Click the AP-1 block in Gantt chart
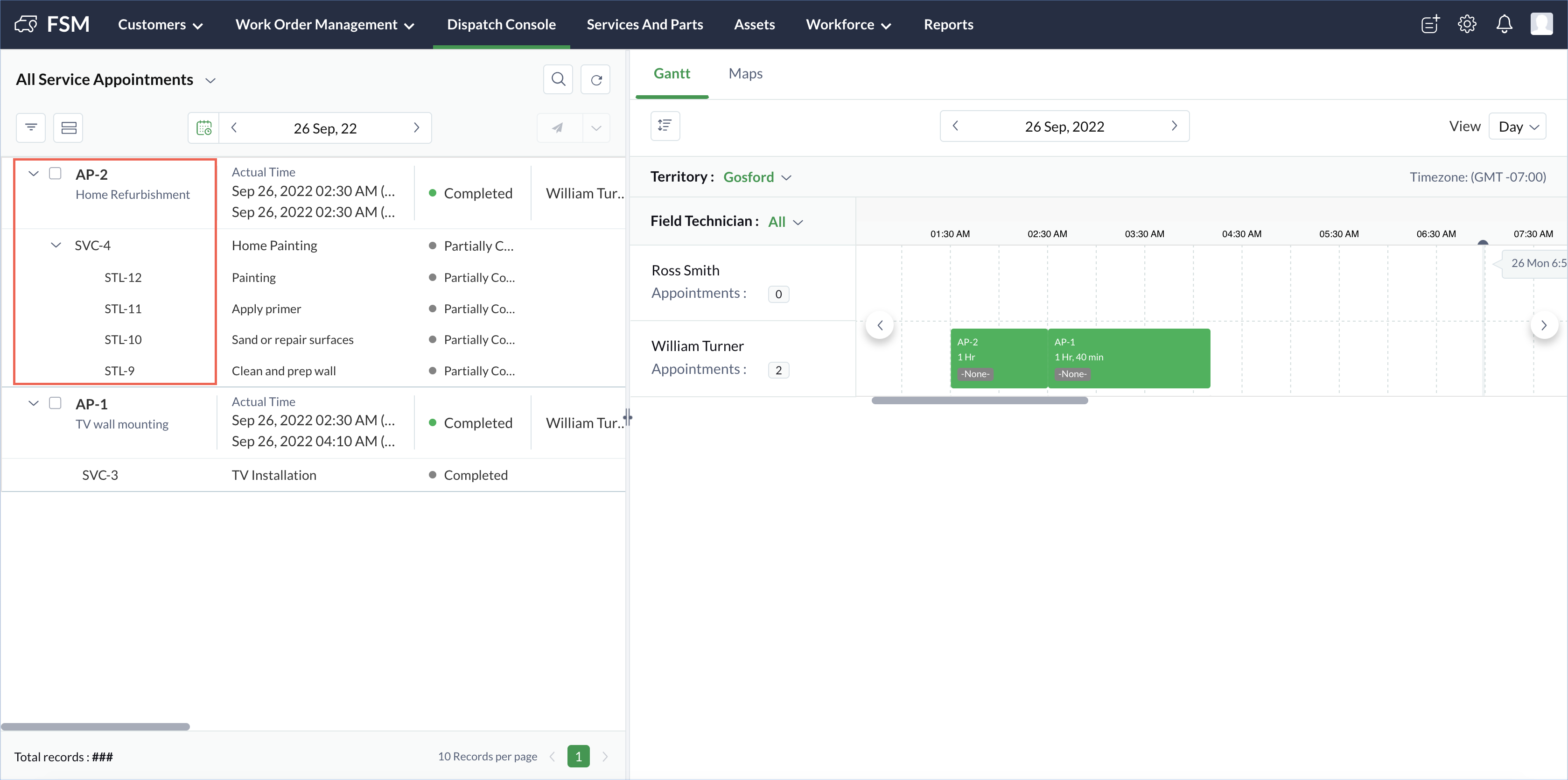 point(1128,358)
